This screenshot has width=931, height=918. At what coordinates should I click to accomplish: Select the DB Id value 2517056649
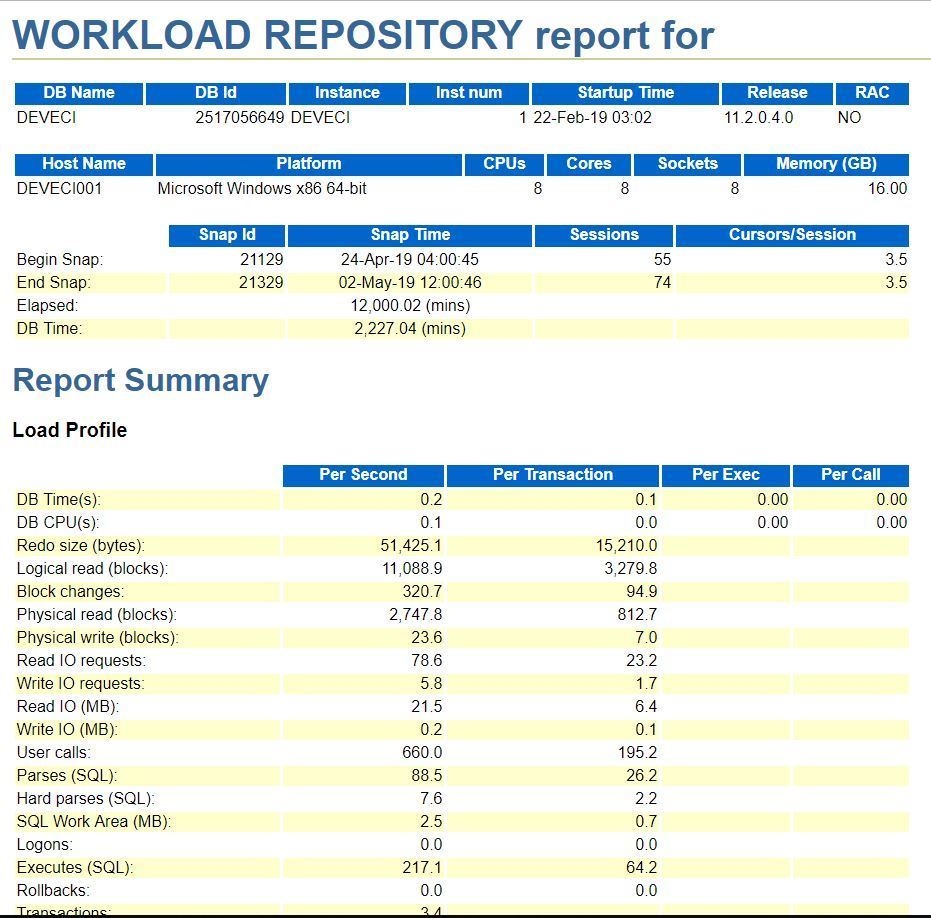pyautogui.click(x=239, y=118)
